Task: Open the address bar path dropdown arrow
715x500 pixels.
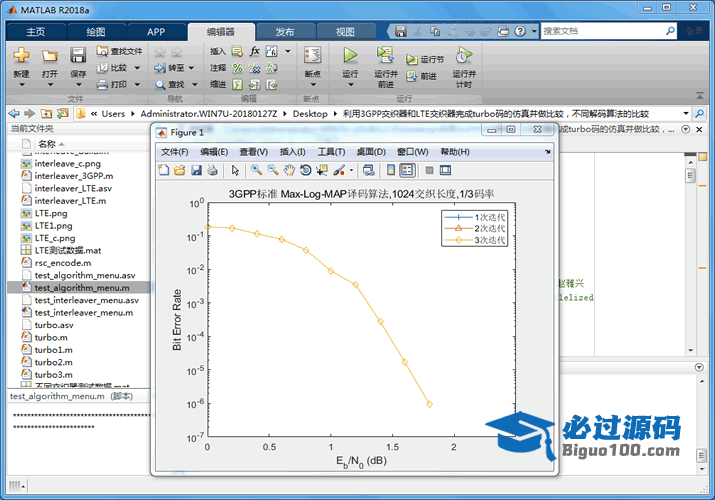Action: point(685,113)
